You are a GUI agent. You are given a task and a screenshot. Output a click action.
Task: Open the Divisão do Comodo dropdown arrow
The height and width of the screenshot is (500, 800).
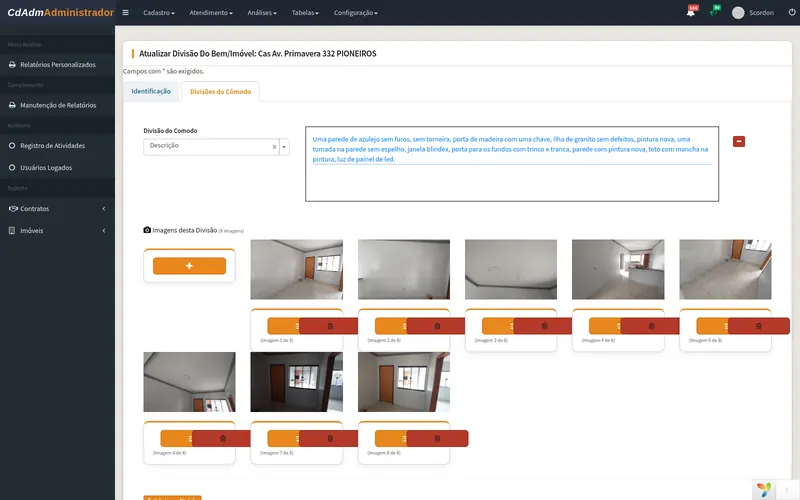point(284,147)
